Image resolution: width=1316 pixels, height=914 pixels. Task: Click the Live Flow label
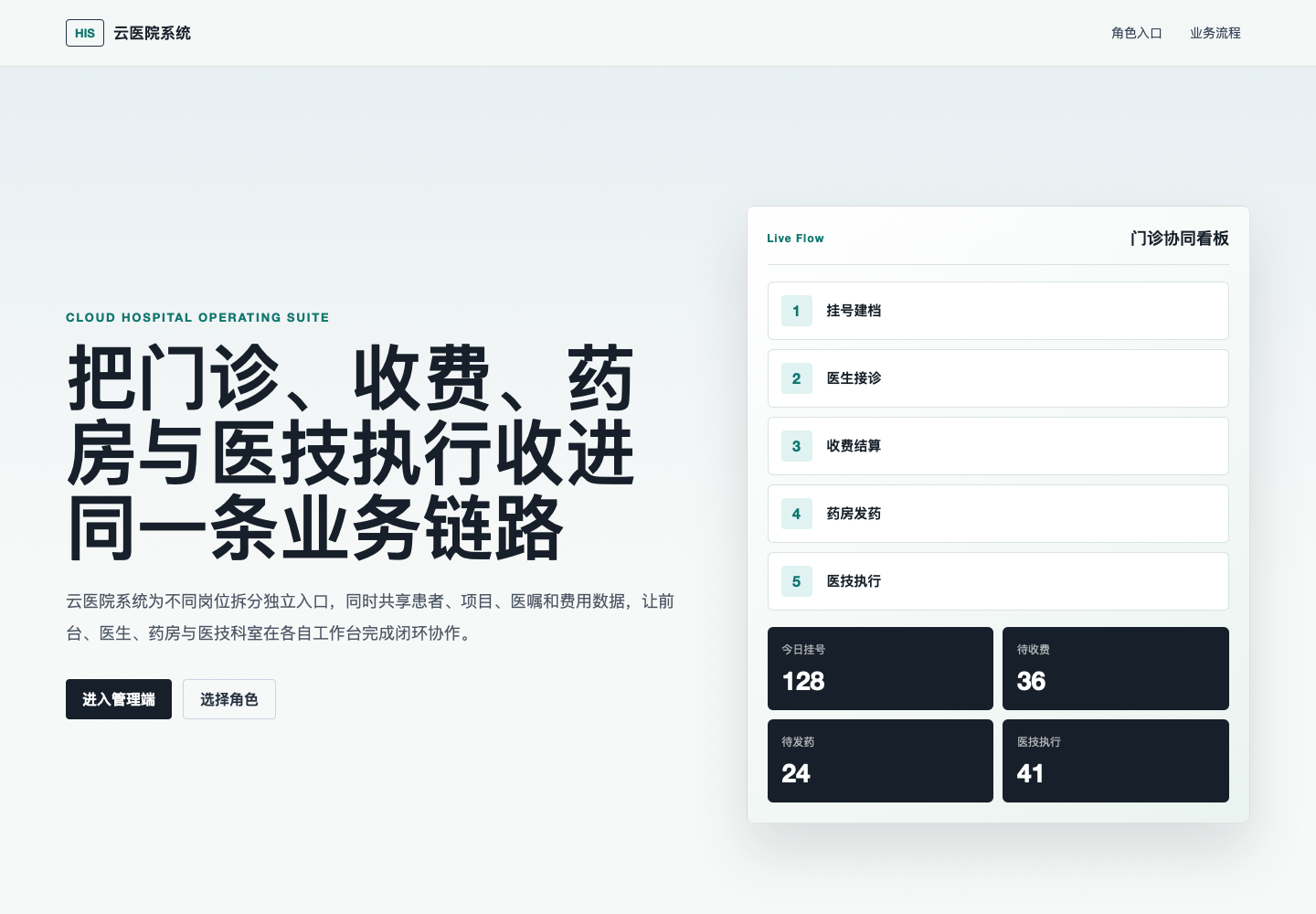pyautogui.click(x=796, y=239)
